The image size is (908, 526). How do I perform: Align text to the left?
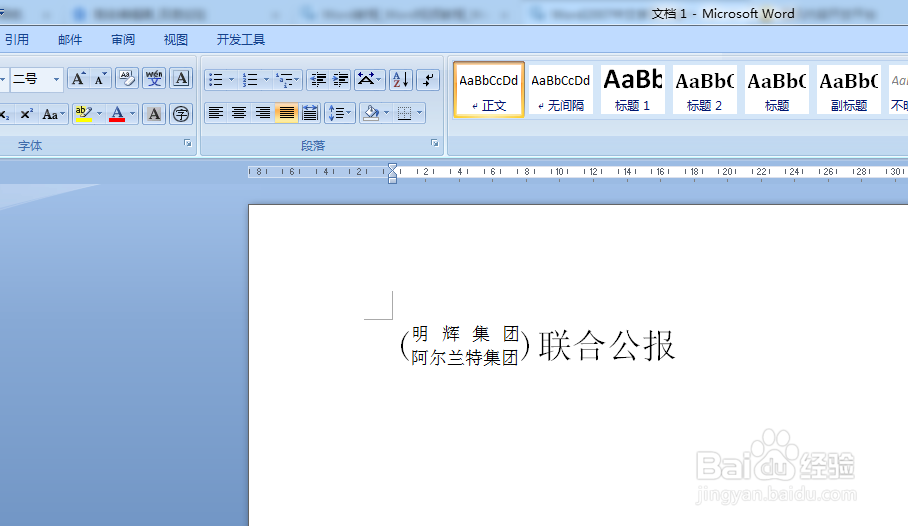click(216, 113)
